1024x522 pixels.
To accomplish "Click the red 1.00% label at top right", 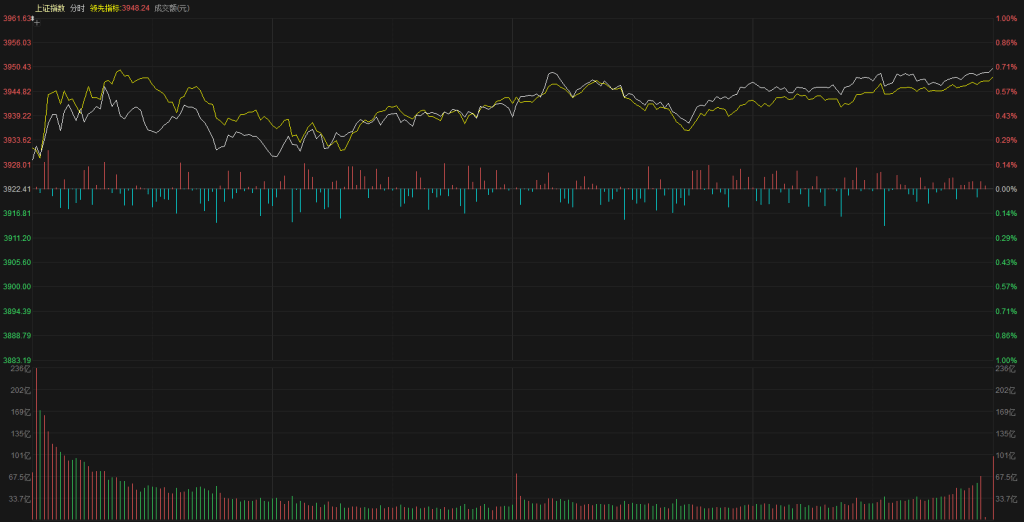I will [x=1005, y=18].
